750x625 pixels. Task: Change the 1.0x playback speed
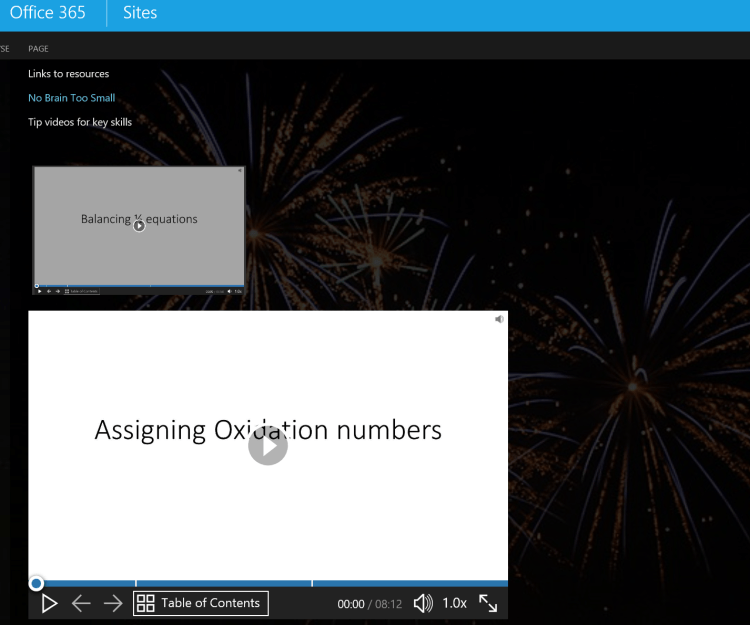pyautogui.click(x=455, y=603)
